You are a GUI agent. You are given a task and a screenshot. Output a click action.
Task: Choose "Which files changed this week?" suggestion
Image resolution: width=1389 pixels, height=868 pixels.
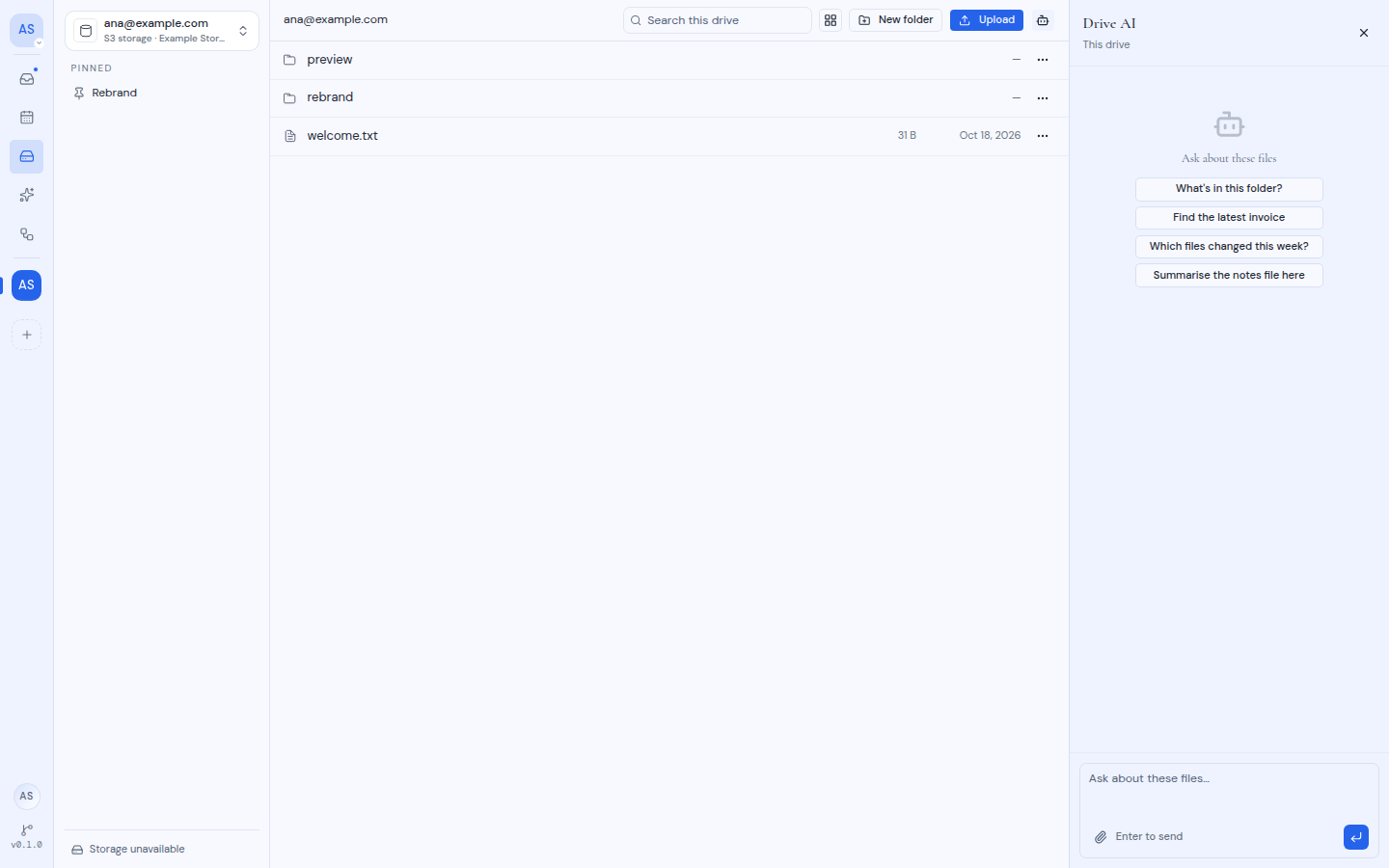[x=1229, y=247]
